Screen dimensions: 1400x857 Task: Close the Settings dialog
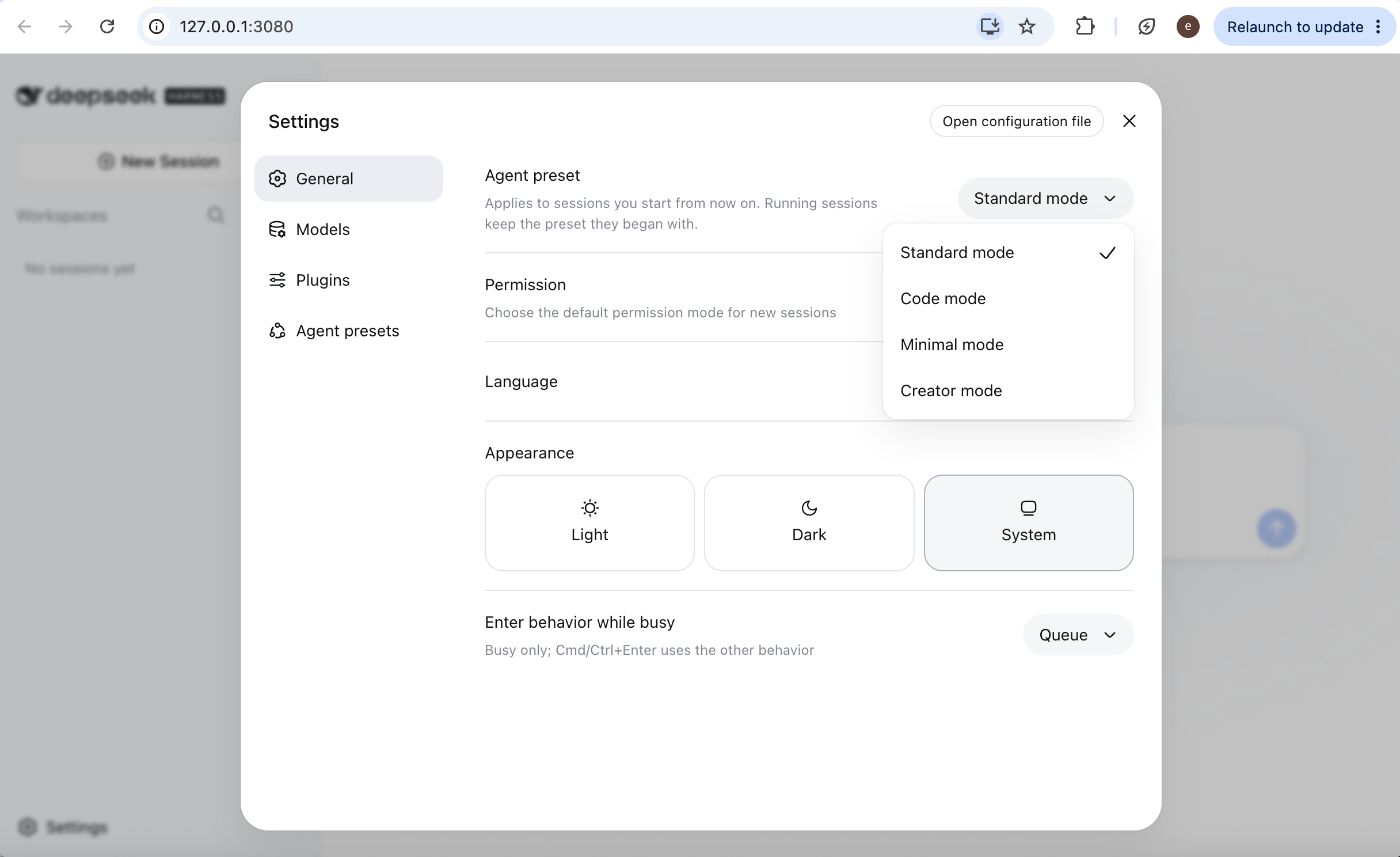(1129, 121)
